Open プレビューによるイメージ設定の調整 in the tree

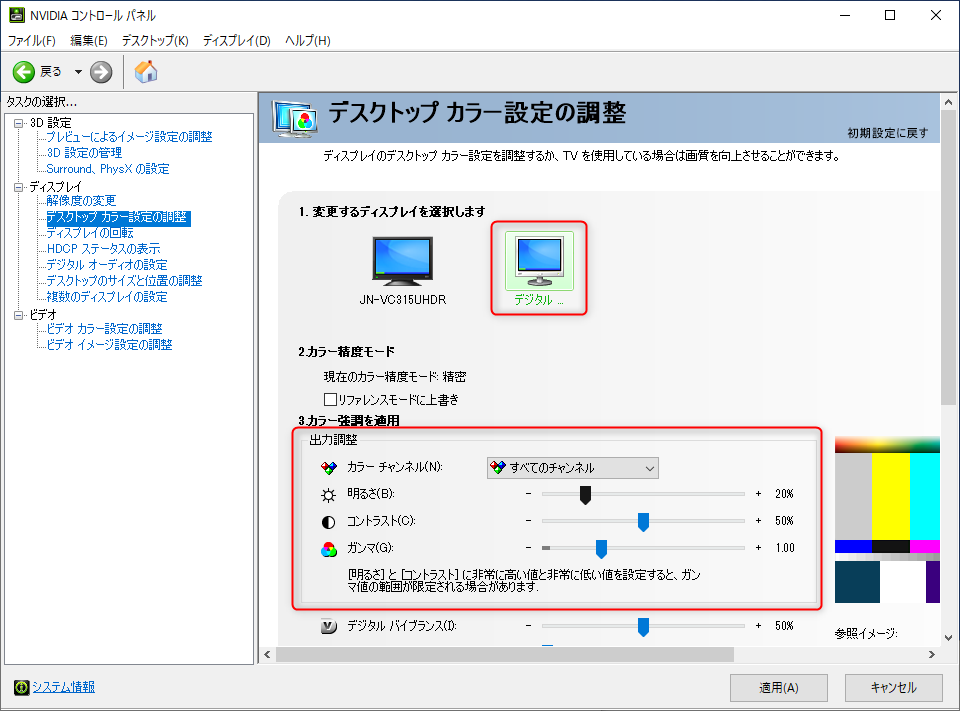click(129, 137)
